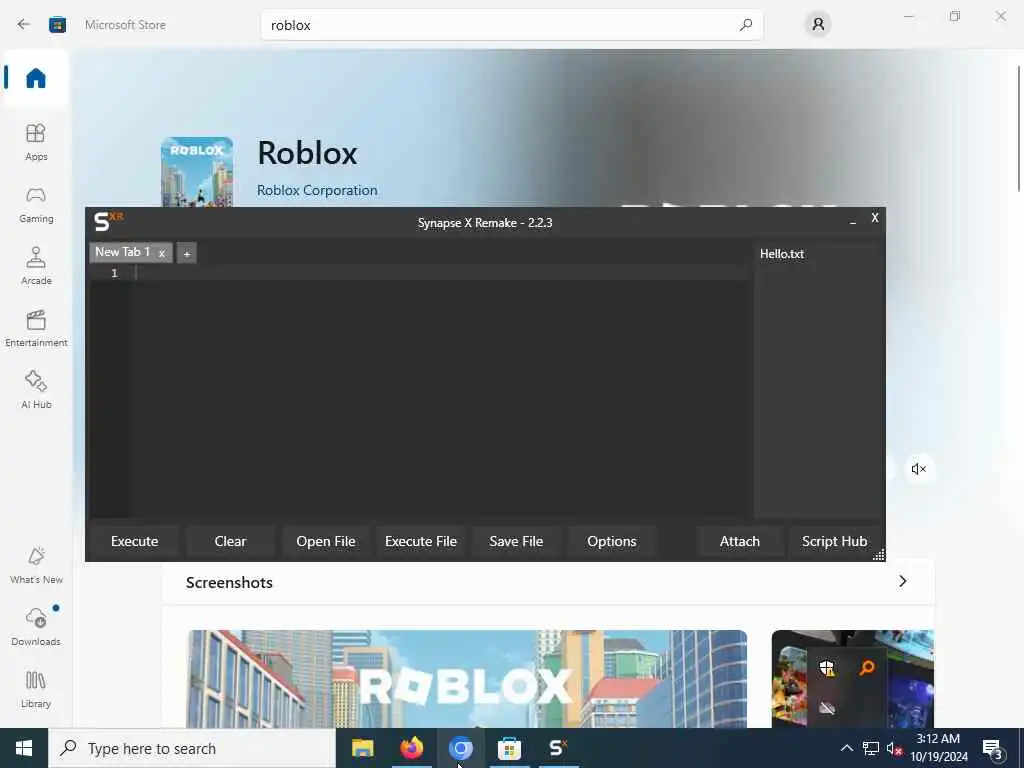Minimize the Synapse X Remake window
Viewport: 1024px width, 768px height.
(x=853, y=221)
